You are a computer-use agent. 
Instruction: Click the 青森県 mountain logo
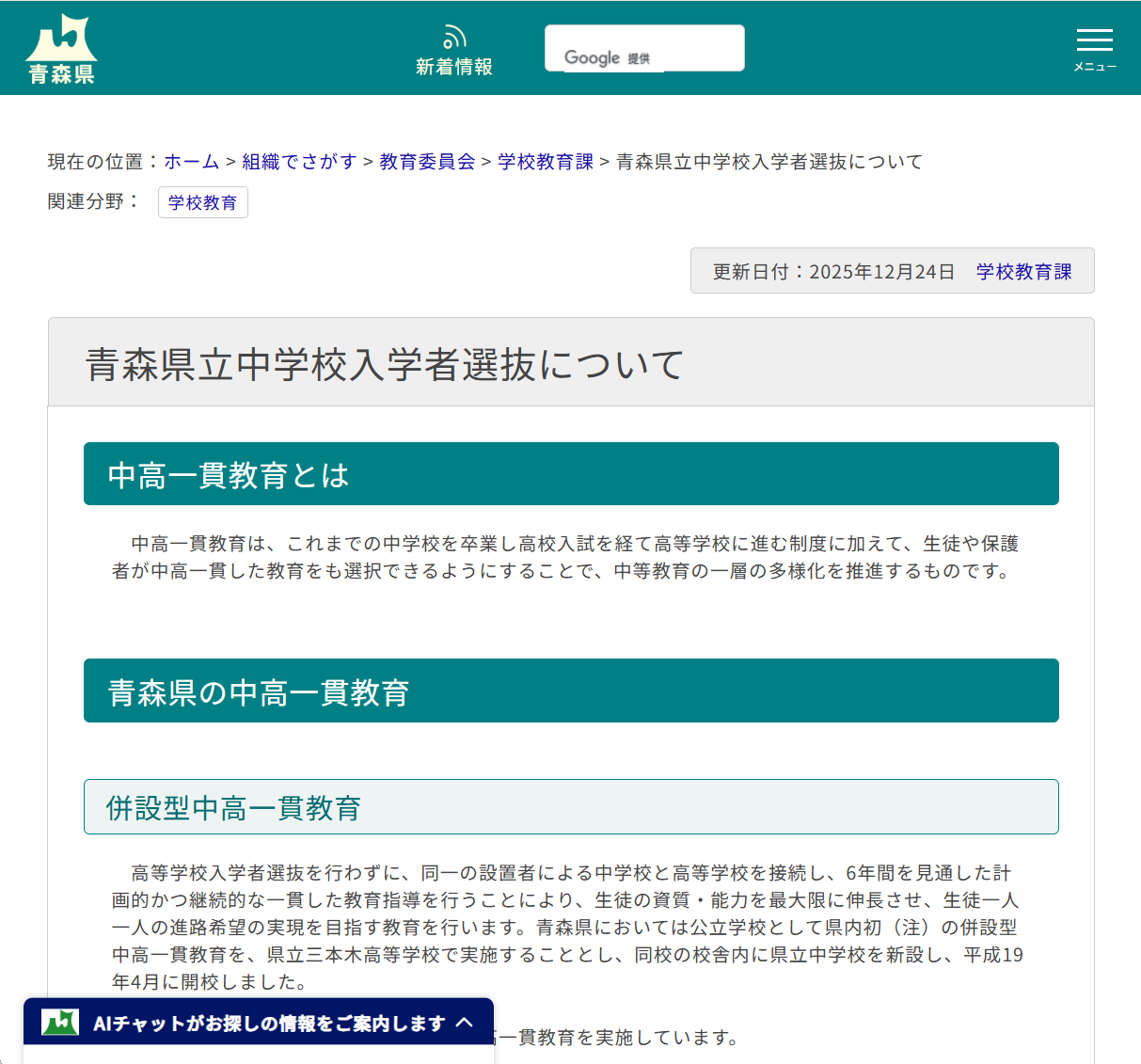pos(60,45)
